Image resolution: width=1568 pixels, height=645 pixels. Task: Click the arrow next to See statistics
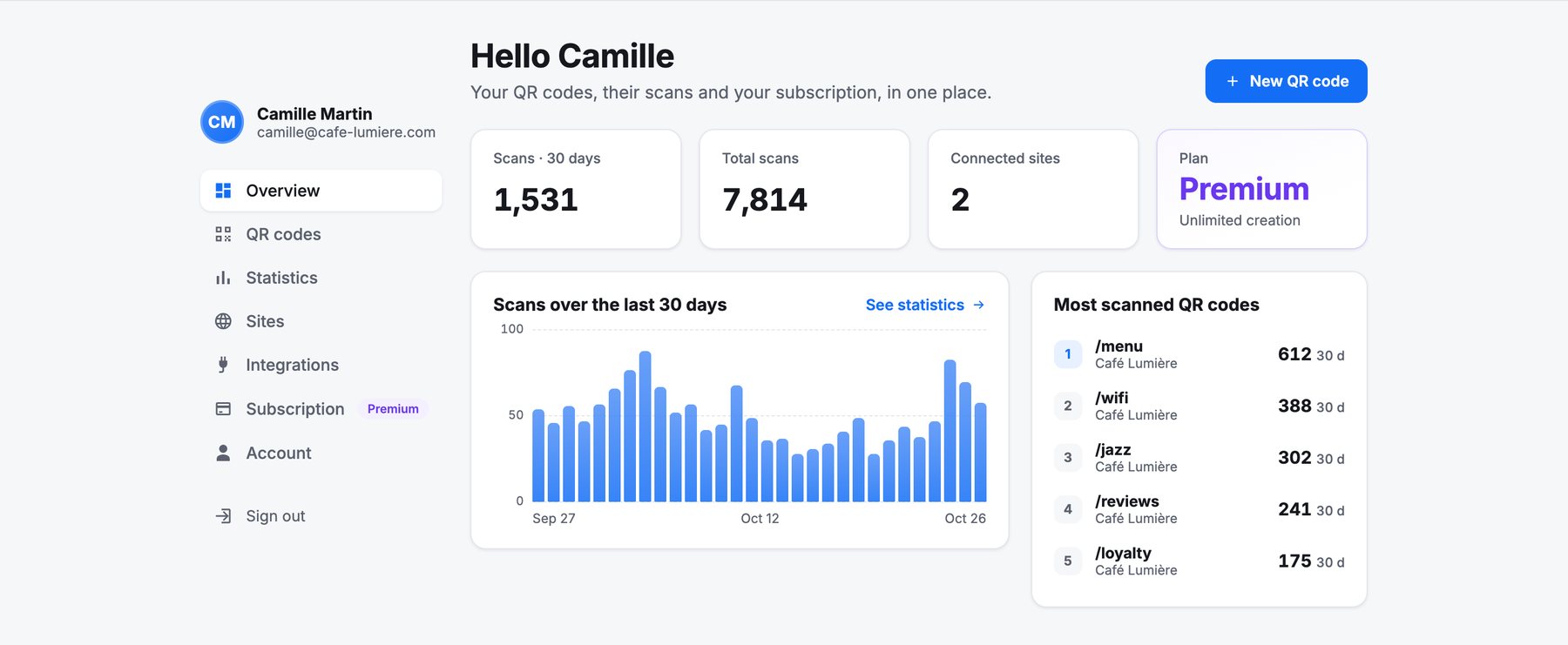point(978,305)
